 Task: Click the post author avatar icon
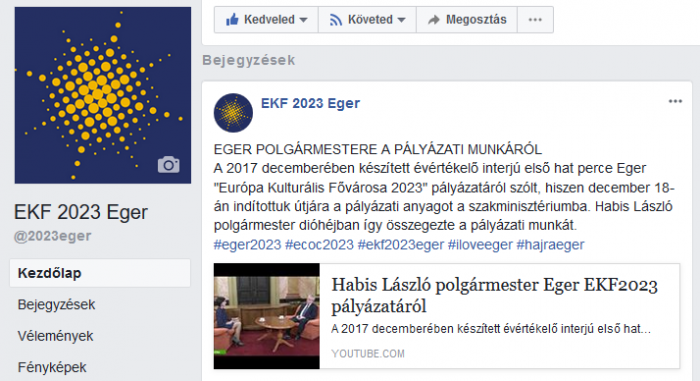[233, 113]
